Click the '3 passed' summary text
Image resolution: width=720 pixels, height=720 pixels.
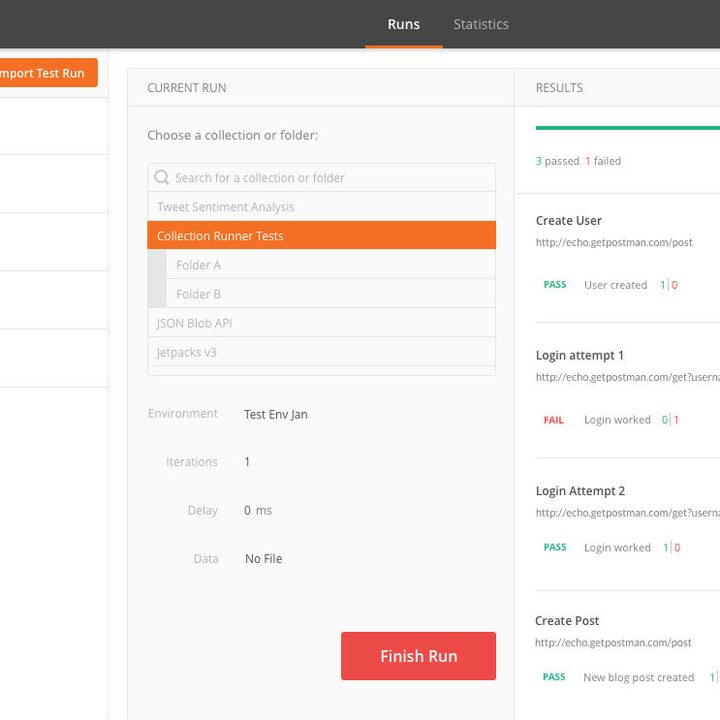pos(558,161)
